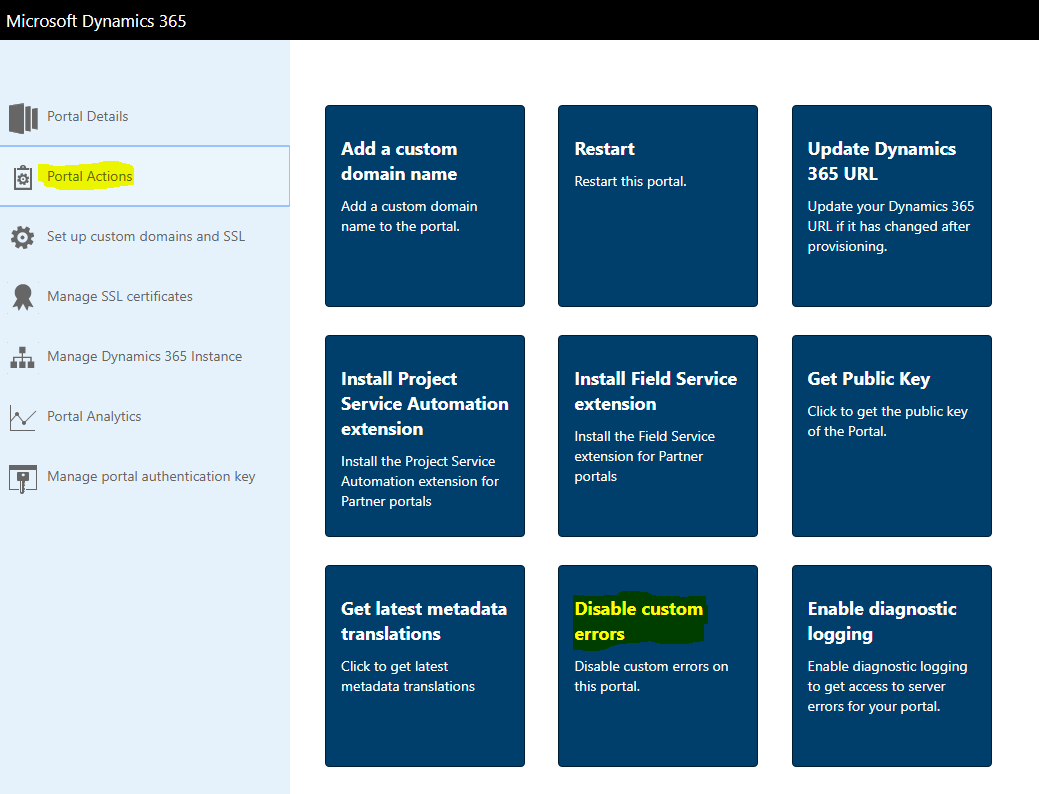The image size is (1039, 794).
Task: Click the Add a custom domain name tile
Action: tap(425, 205)
